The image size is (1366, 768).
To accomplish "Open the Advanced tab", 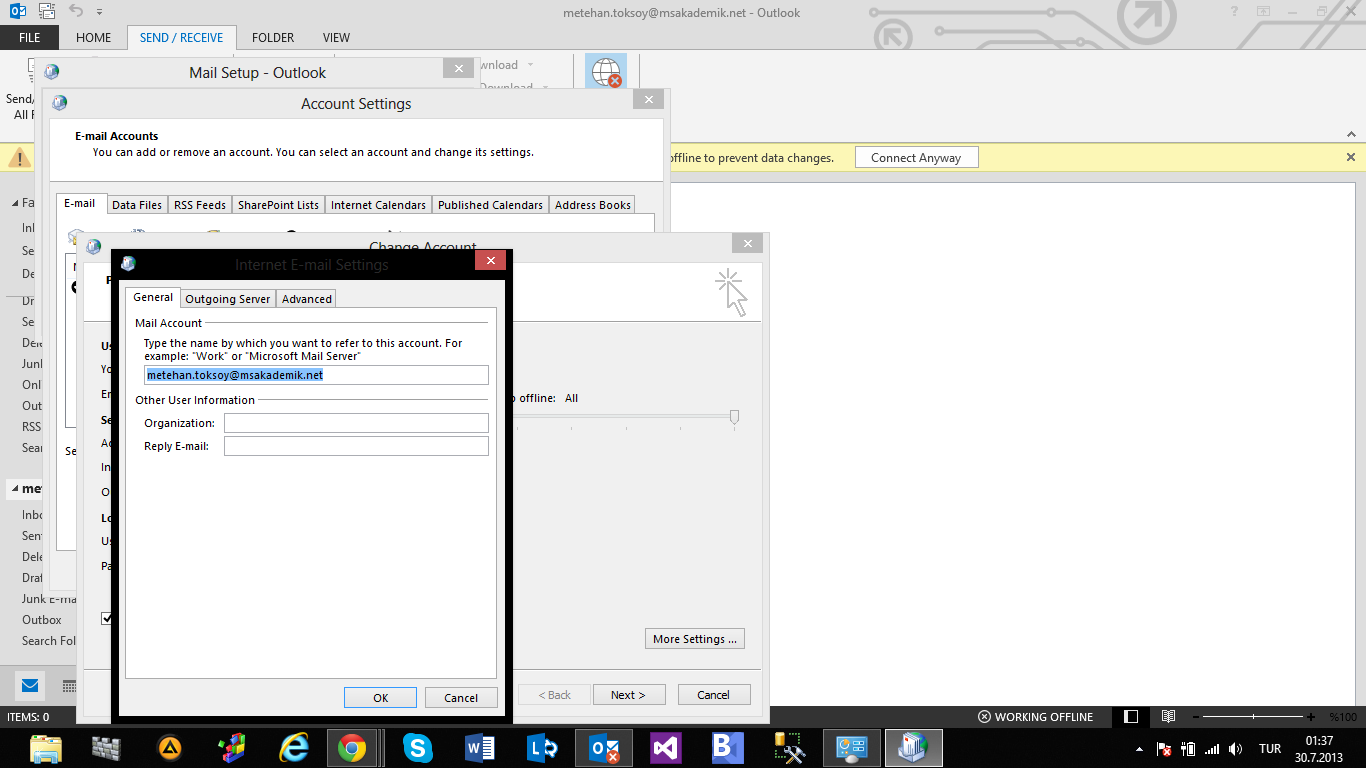I will coord(306,298).
